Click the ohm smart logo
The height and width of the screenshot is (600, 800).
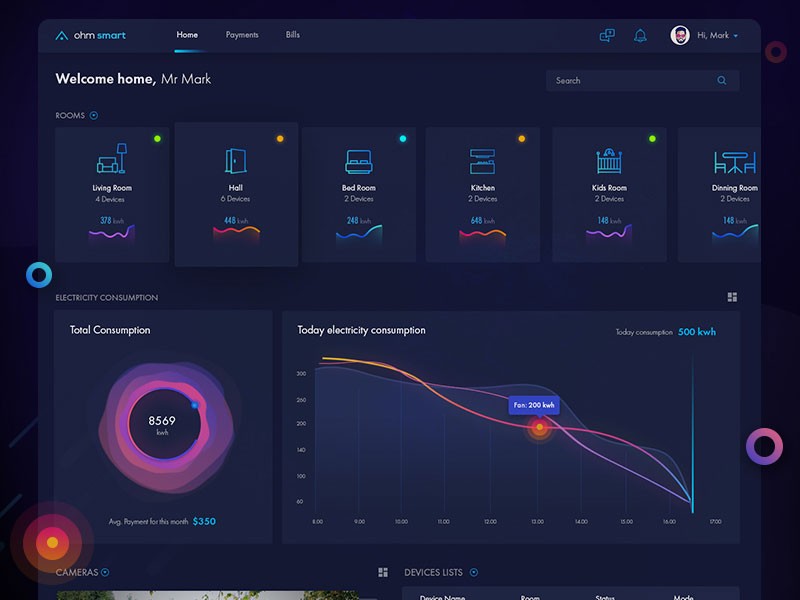[x=90, y=34]
